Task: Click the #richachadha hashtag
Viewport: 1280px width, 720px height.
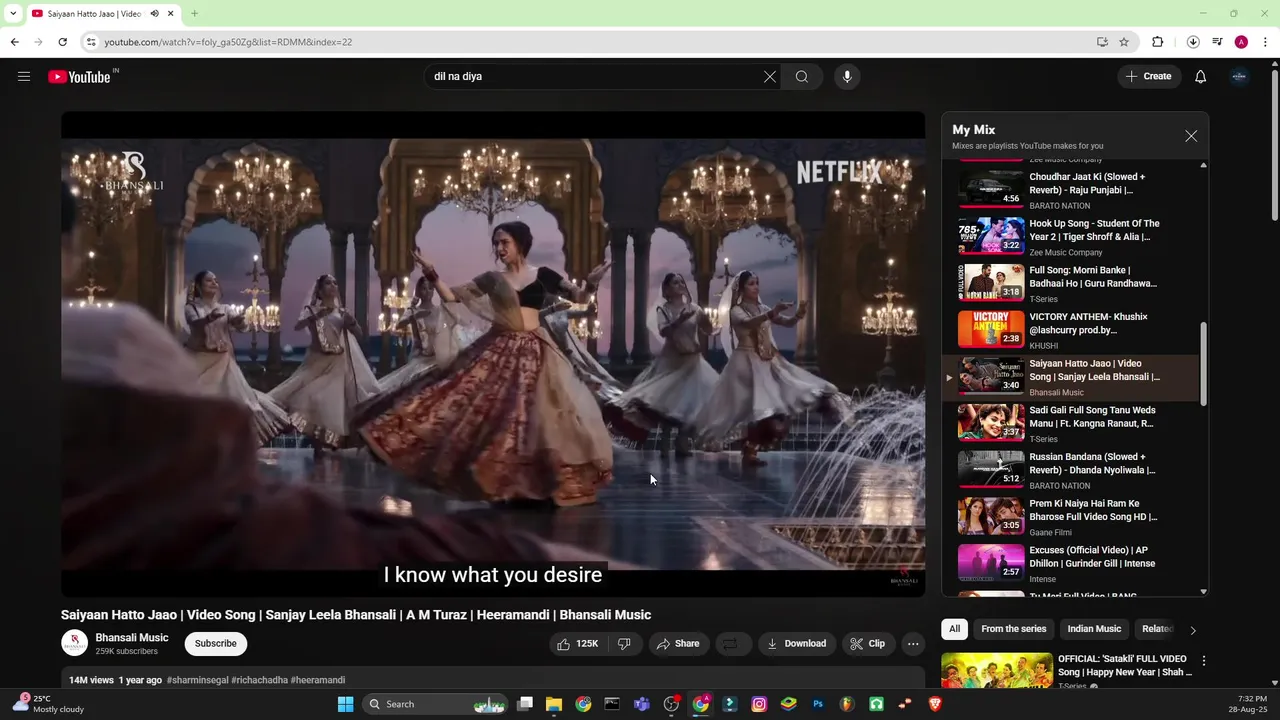Action: coord(259,680)
